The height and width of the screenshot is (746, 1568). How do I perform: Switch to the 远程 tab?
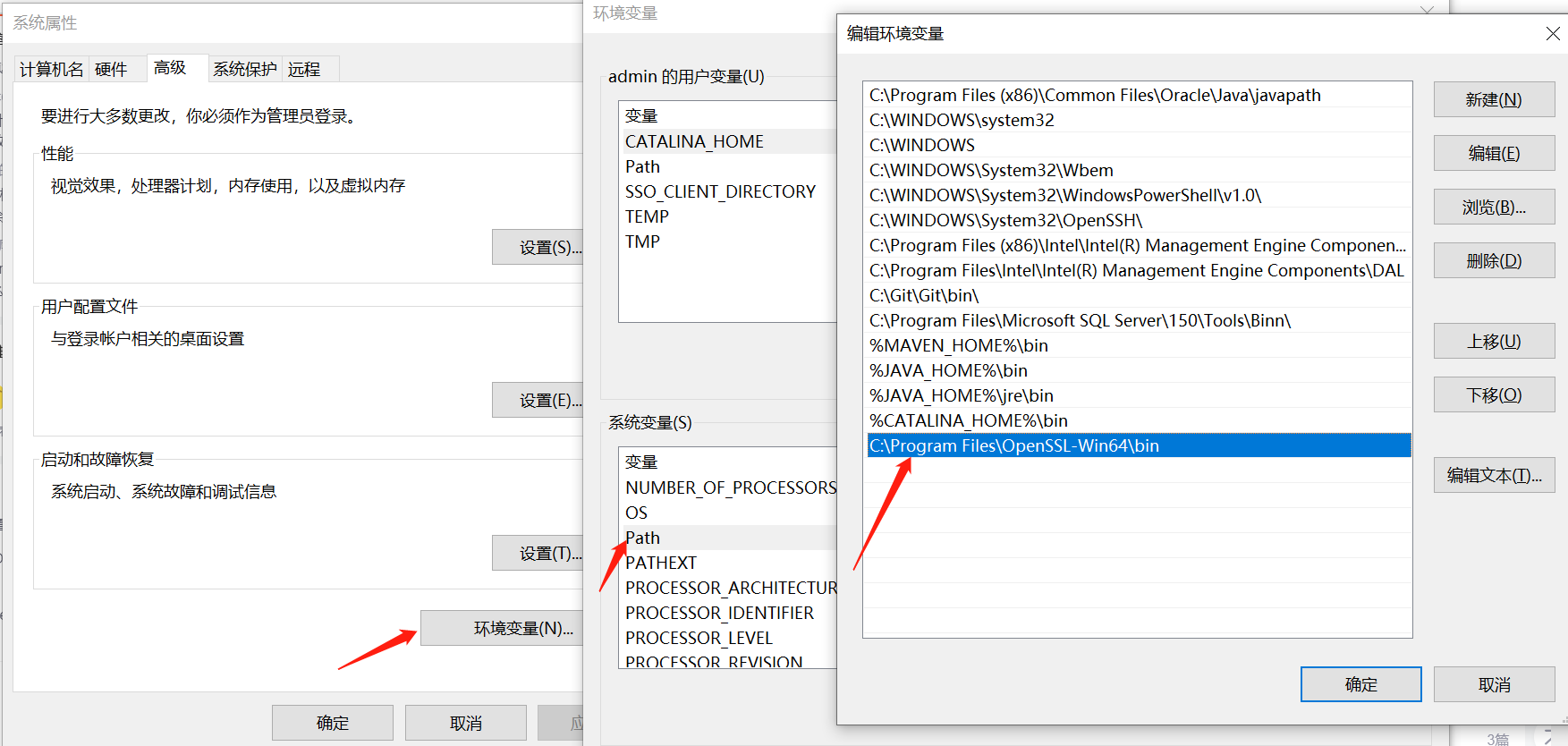(x=304, y=69)
